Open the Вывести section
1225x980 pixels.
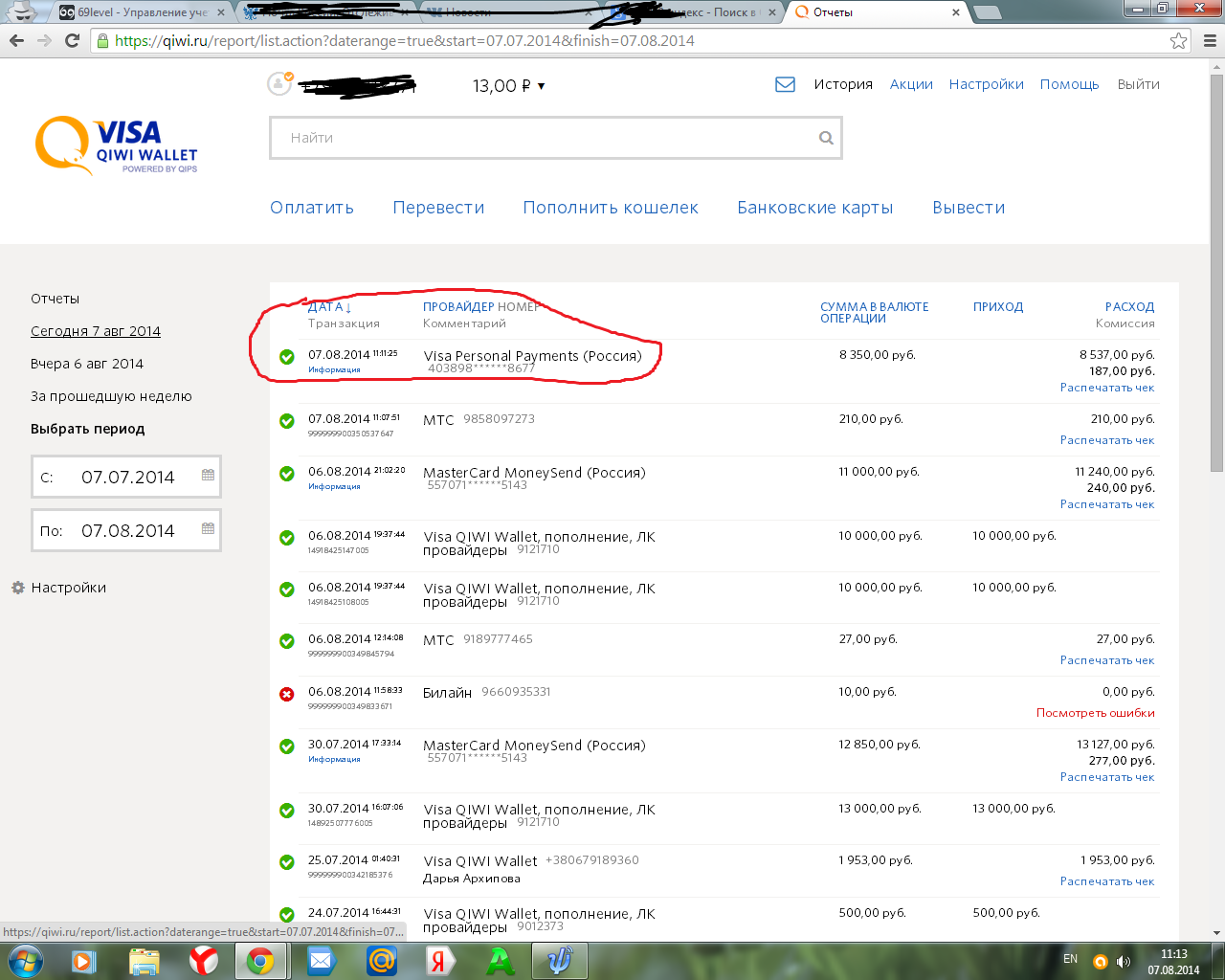[969, 208]
